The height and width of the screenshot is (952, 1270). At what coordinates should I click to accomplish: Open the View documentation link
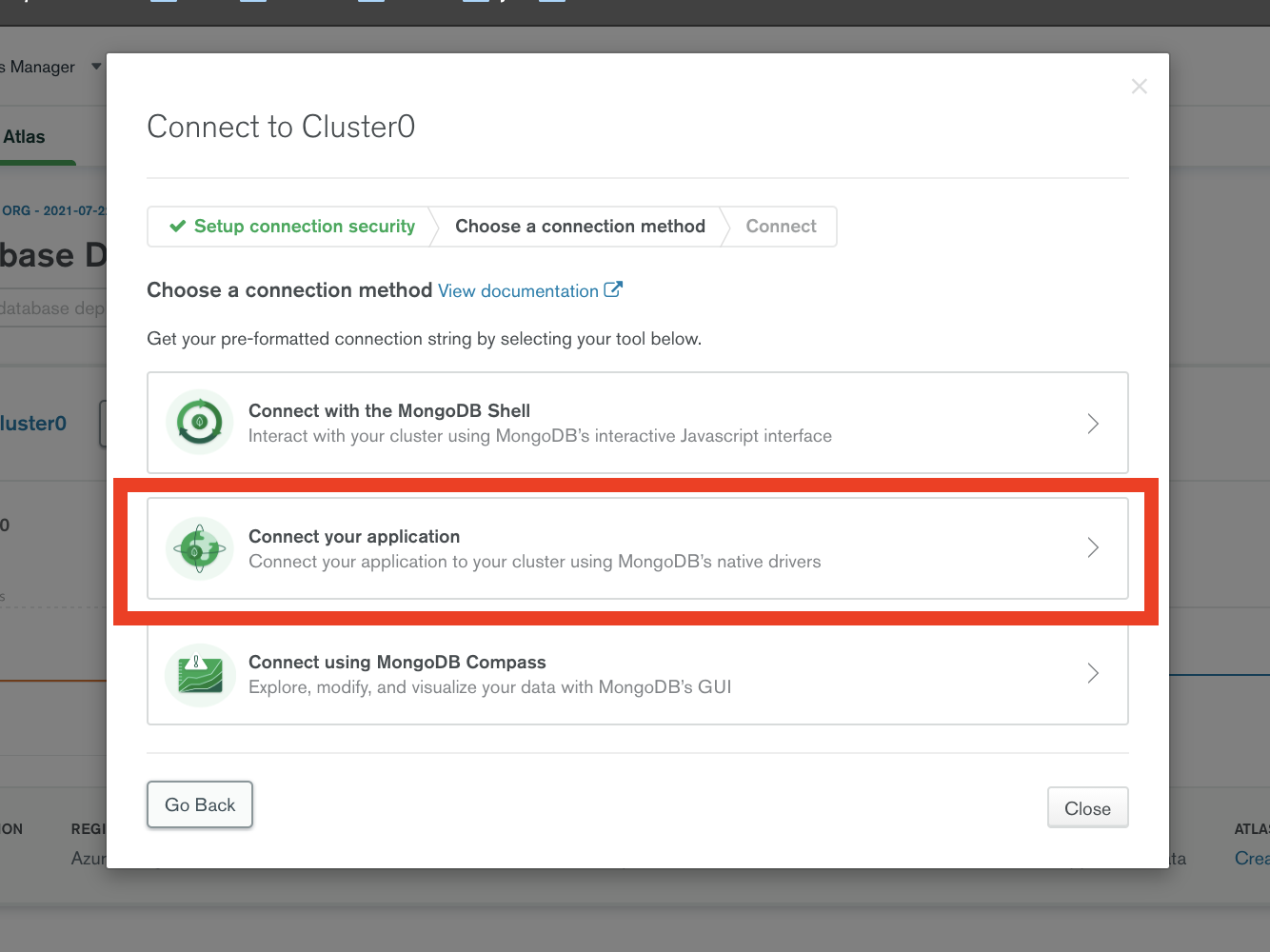point(518,291)
